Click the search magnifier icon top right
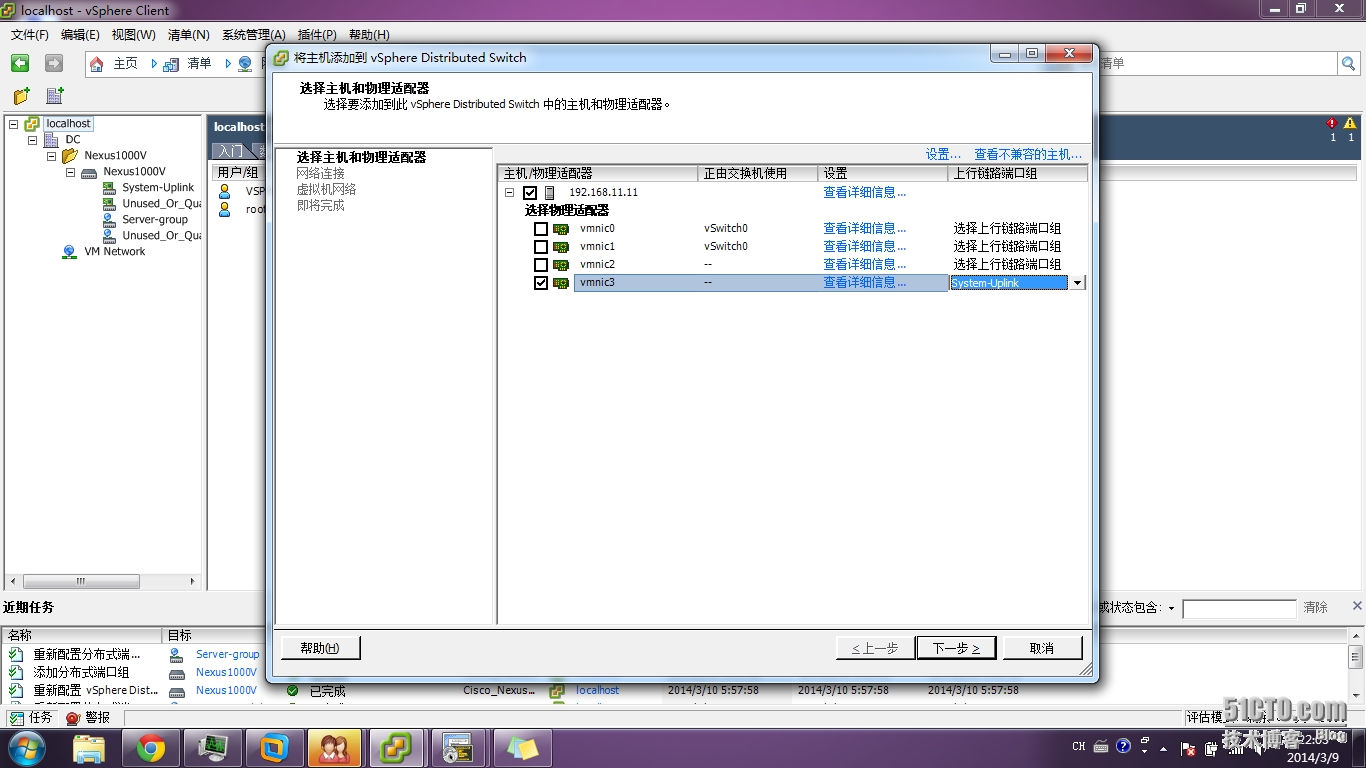This screenshot has width=1366, height=768. point(1349,64)
